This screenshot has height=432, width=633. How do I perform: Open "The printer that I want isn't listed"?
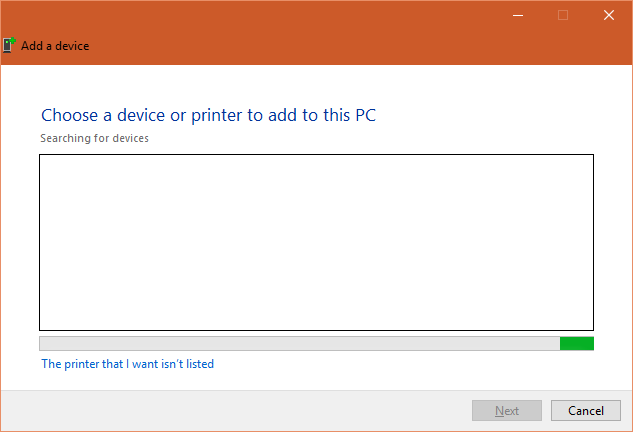pos(127,364)
